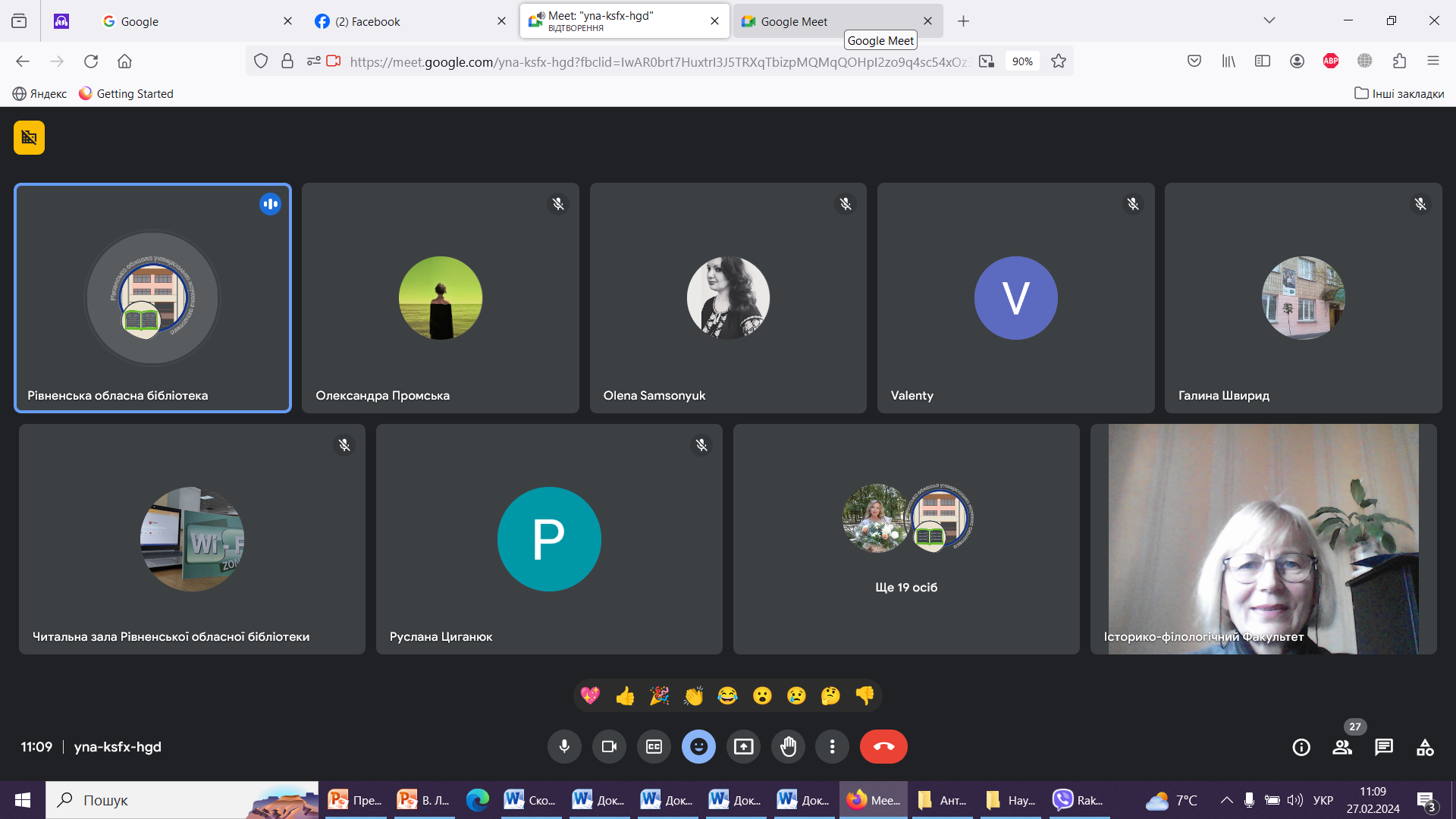The height and width of the screenshot is (819, 1456).
Task: Open the site lock information icon
Action: (x=287, y=61)
